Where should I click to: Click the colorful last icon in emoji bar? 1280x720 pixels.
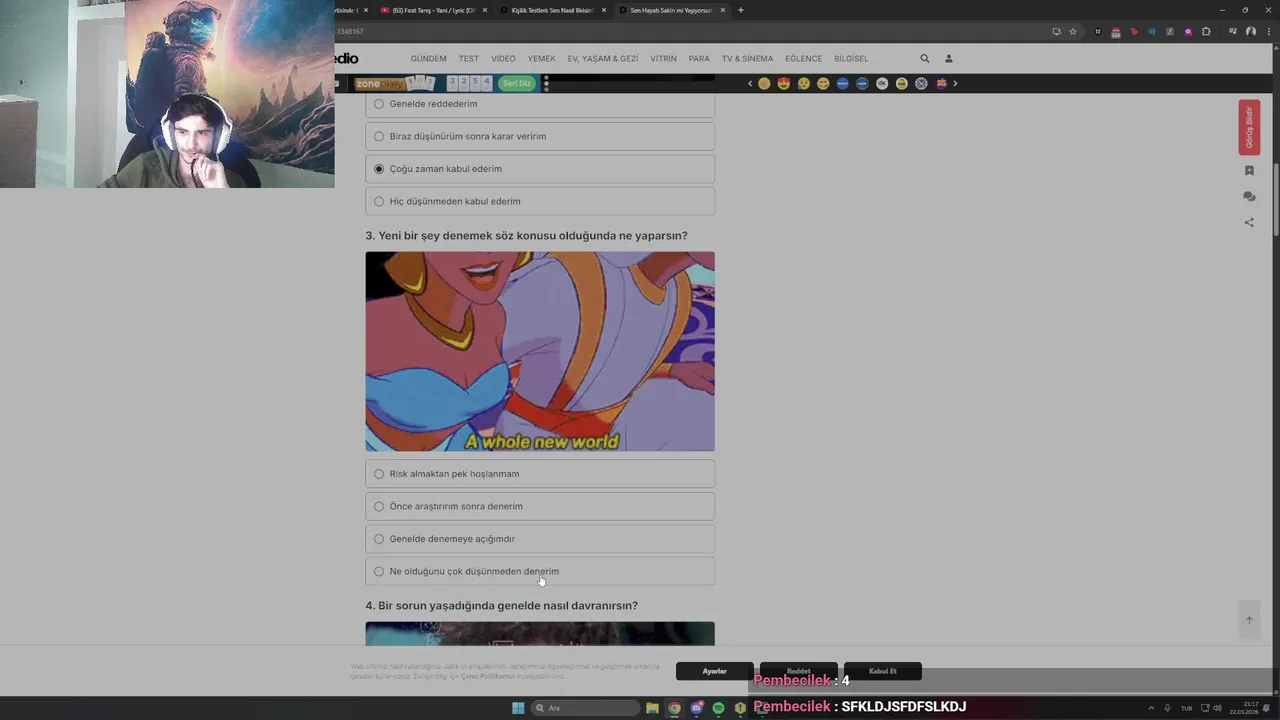click(x=941, y=84)
